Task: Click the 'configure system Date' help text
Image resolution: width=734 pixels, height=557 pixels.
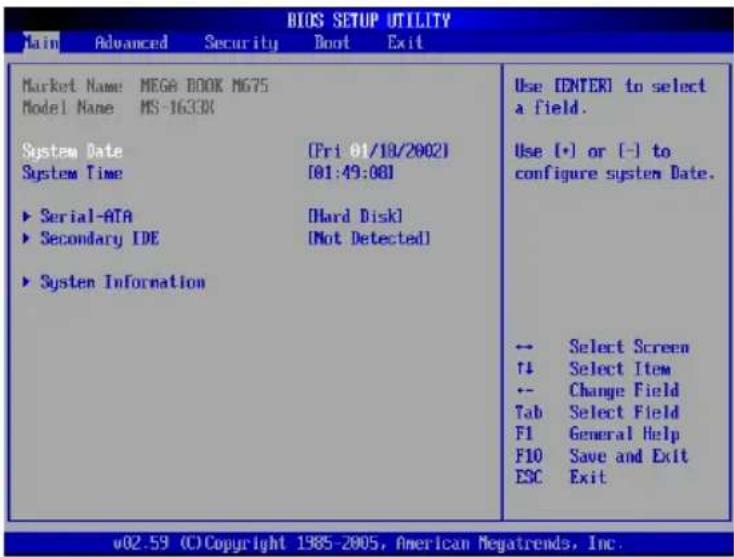Action: [615, 174]
